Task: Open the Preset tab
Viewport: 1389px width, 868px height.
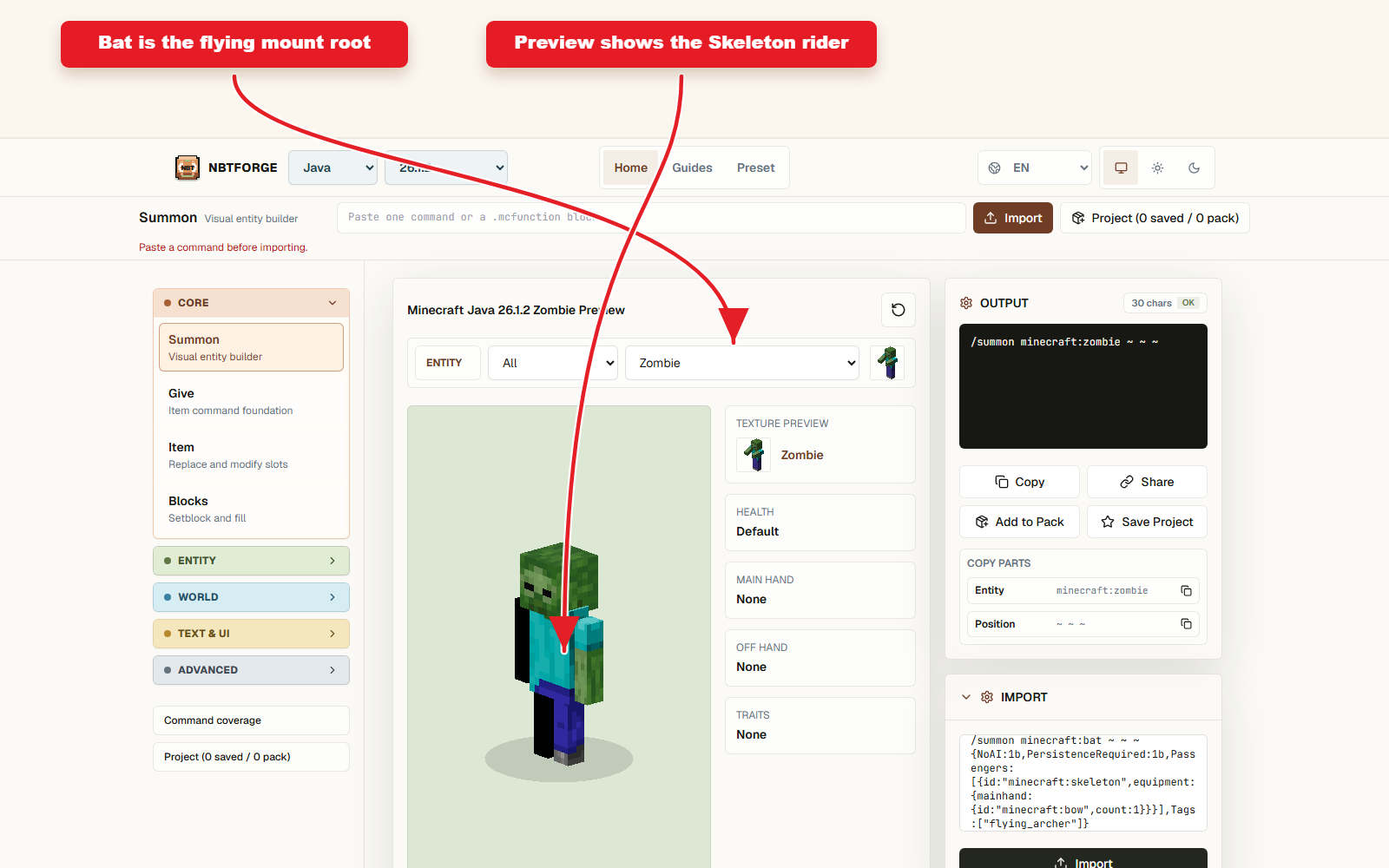Action: pos(756,168)
